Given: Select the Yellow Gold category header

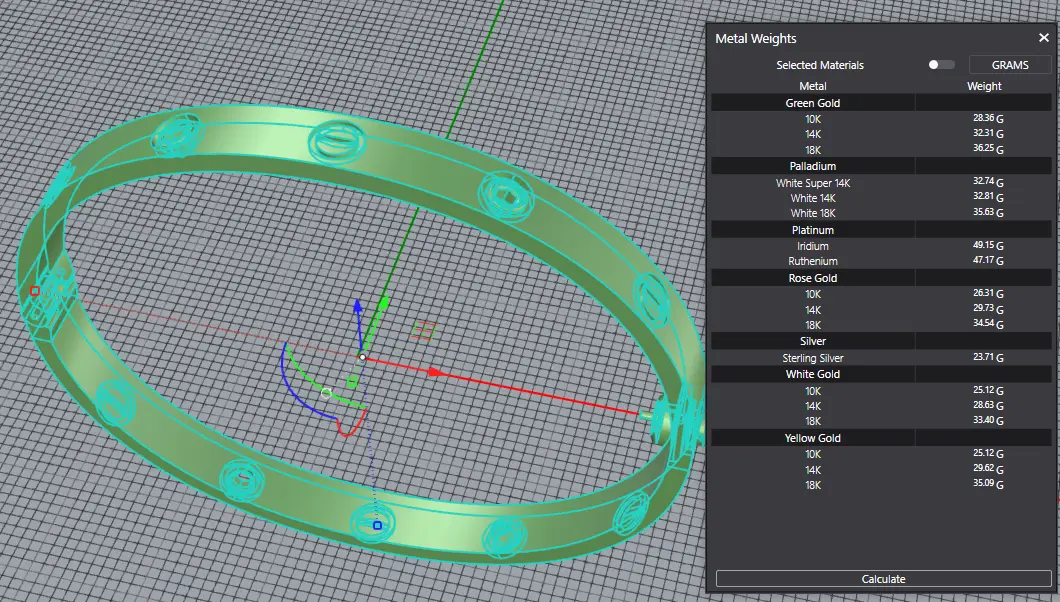Looking at the screenshot, I should pyautogui.click(x=812, y=438).
